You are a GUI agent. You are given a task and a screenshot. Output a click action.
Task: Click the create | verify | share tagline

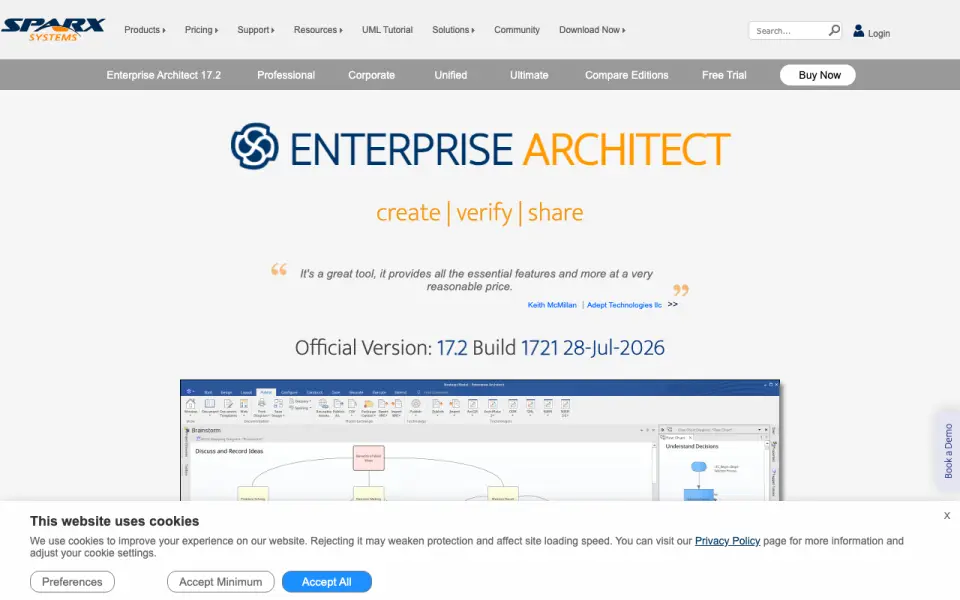point(479,212)
